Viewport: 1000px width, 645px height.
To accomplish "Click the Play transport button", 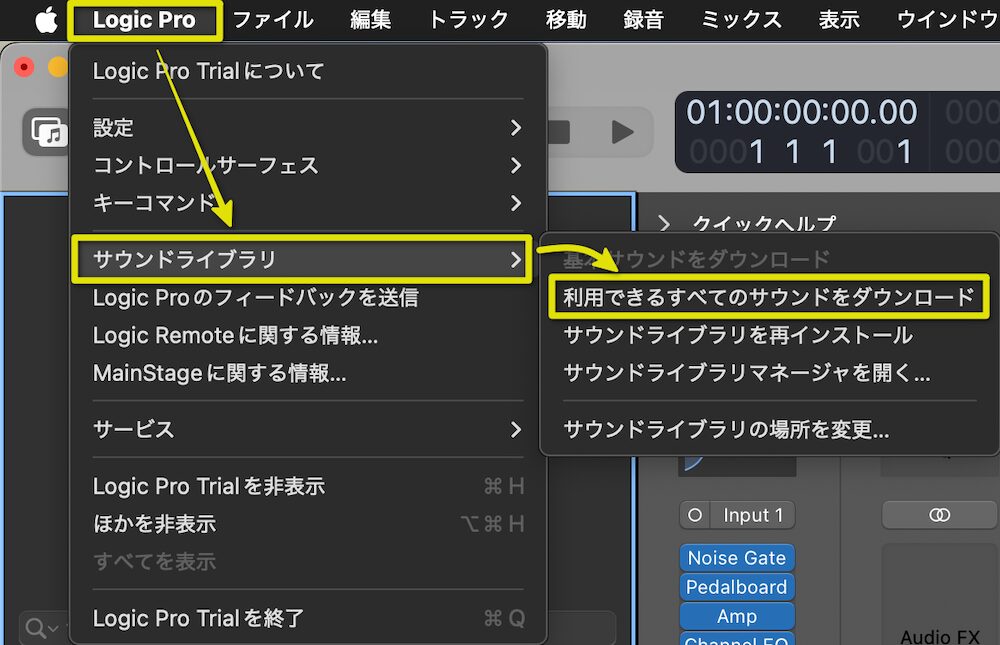I will 622,132.
